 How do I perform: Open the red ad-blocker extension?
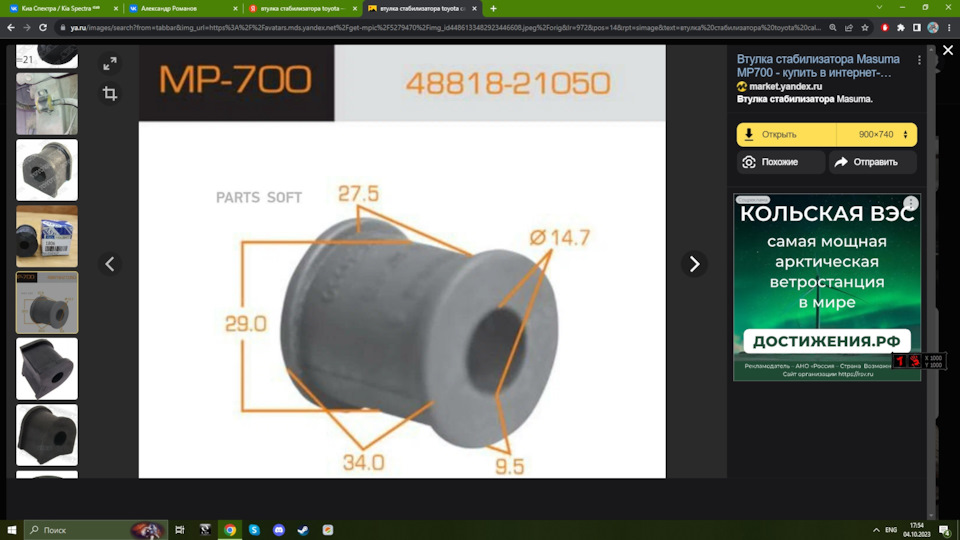(x=885, y=28)
